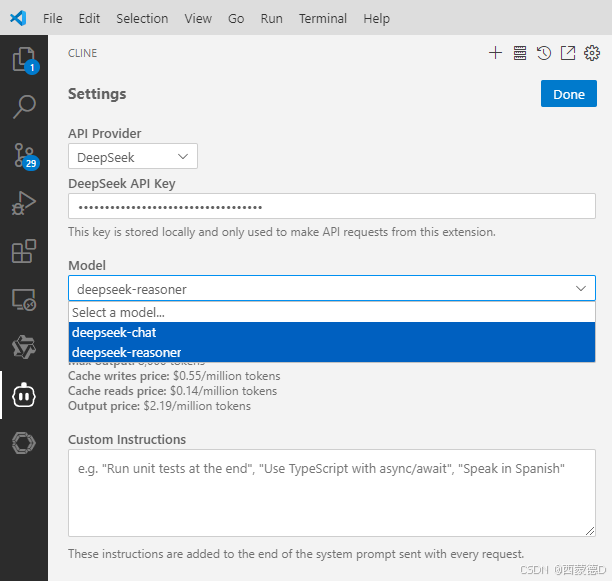Click the VS Code logo icon
This screenshot has width=612, height=581.
(x=18, y=18)
